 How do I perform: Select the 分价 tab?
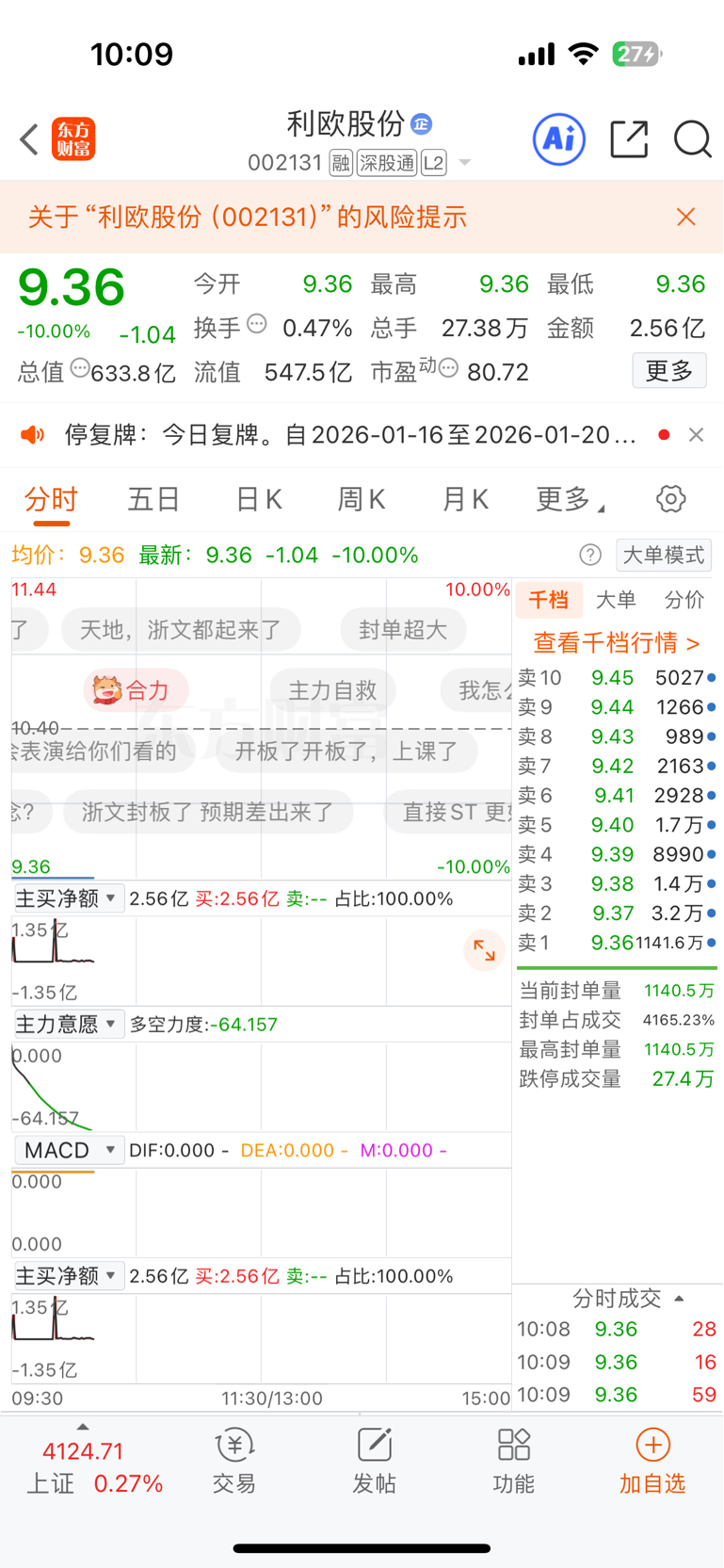[x=684, y=600]
